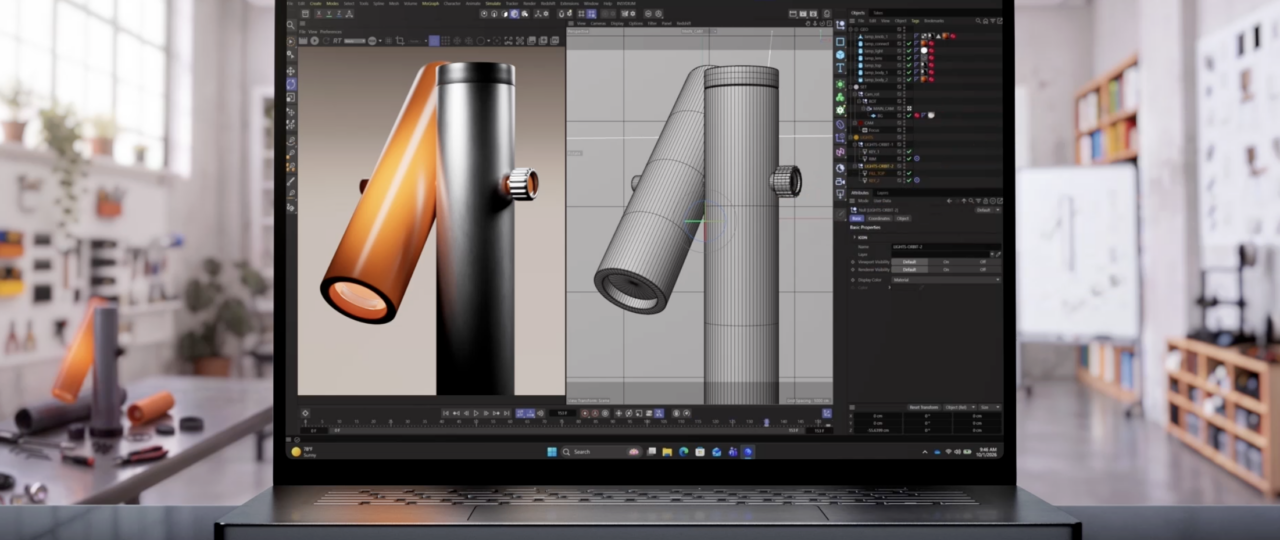The height and width of the screenshot is (540, 1280).
Task: Open the File menu in Redshift RenderView
Action: pos(302,31)
